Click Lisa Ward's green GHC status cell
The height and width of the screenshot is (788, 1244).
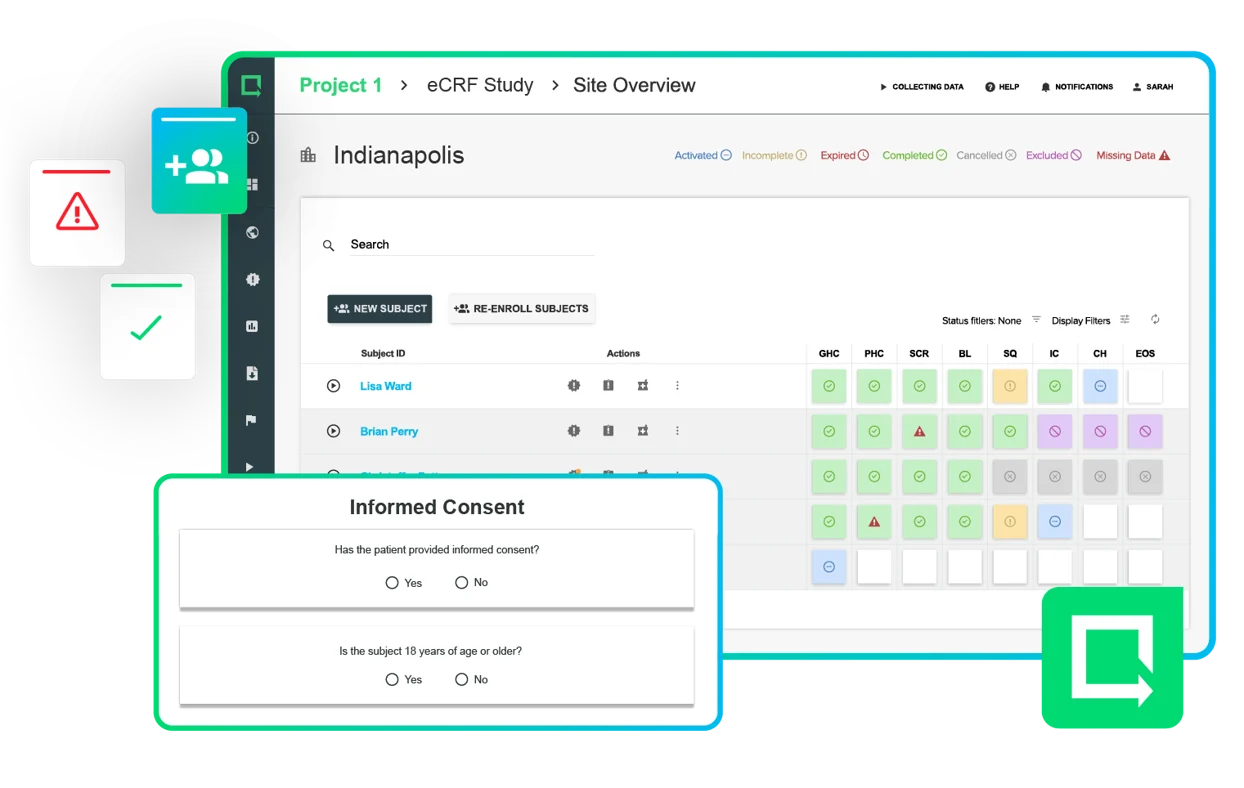pos(829,386)
